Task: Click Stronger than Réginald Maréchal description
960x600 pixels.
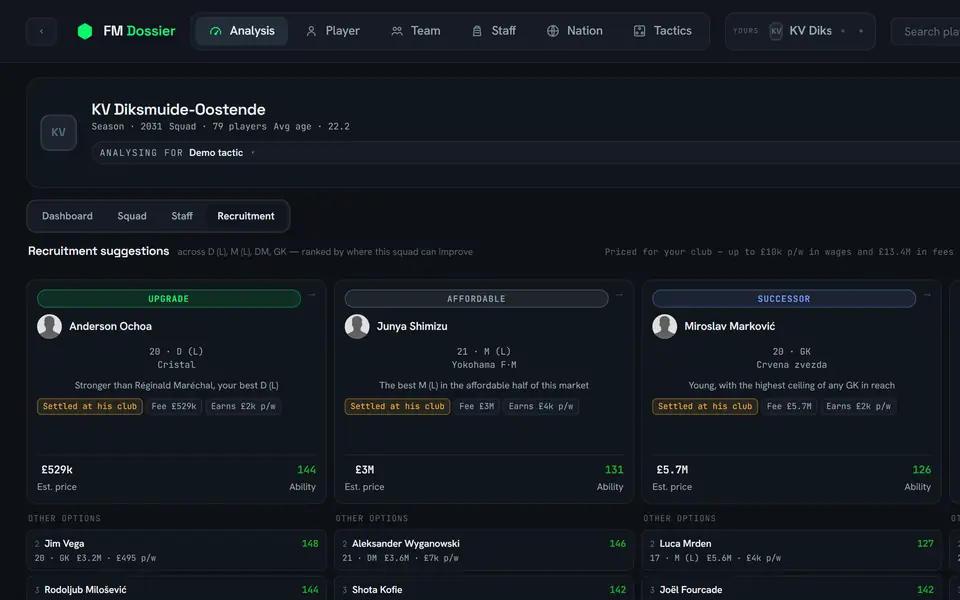Action: [x=176, y=386]
